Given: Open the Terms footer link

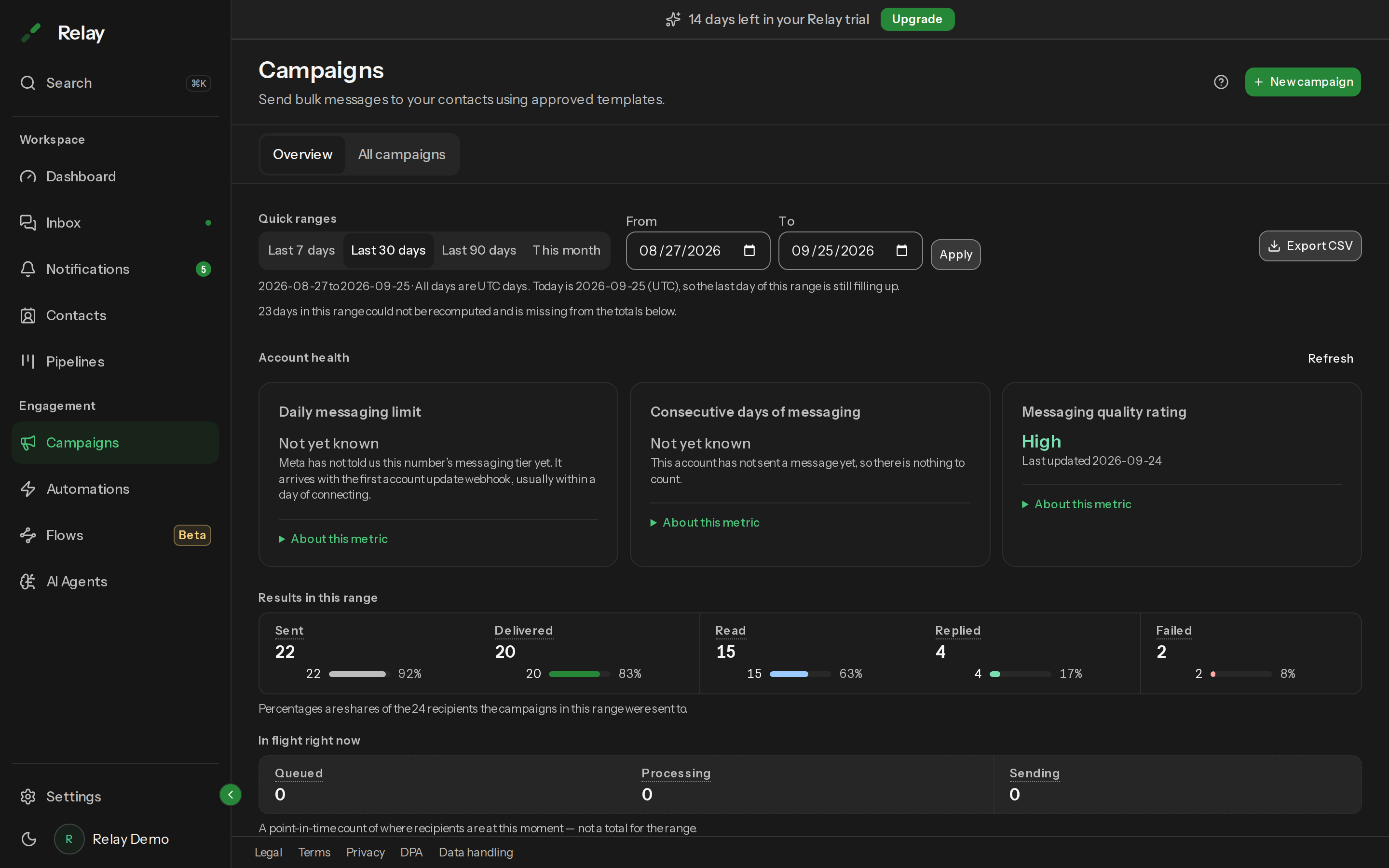Looking at the screenshot, I should (314, 852).
